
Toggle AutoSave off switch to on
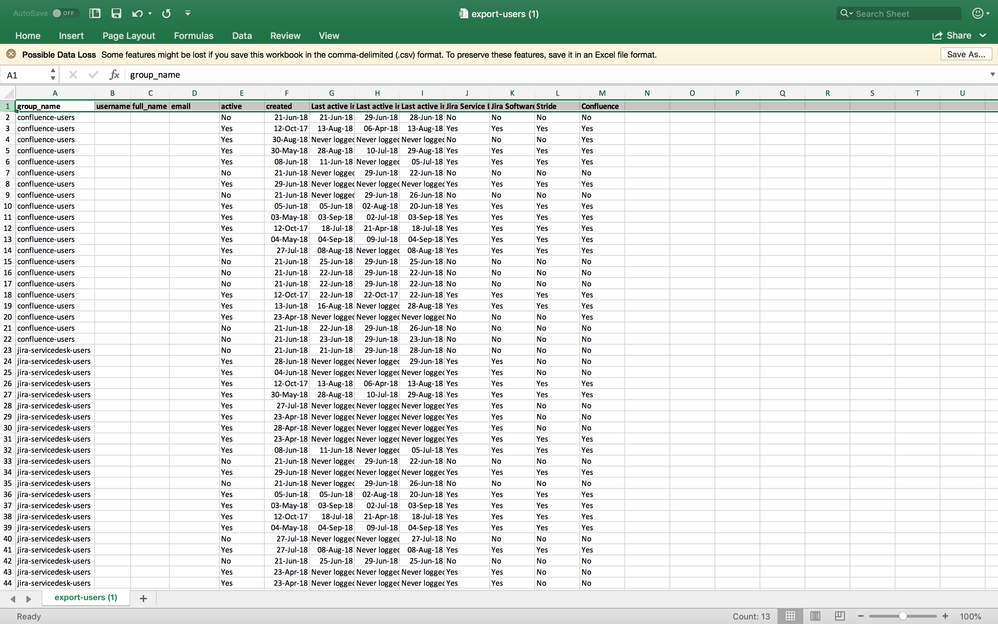pyautogui.click(x=66, y=13)
